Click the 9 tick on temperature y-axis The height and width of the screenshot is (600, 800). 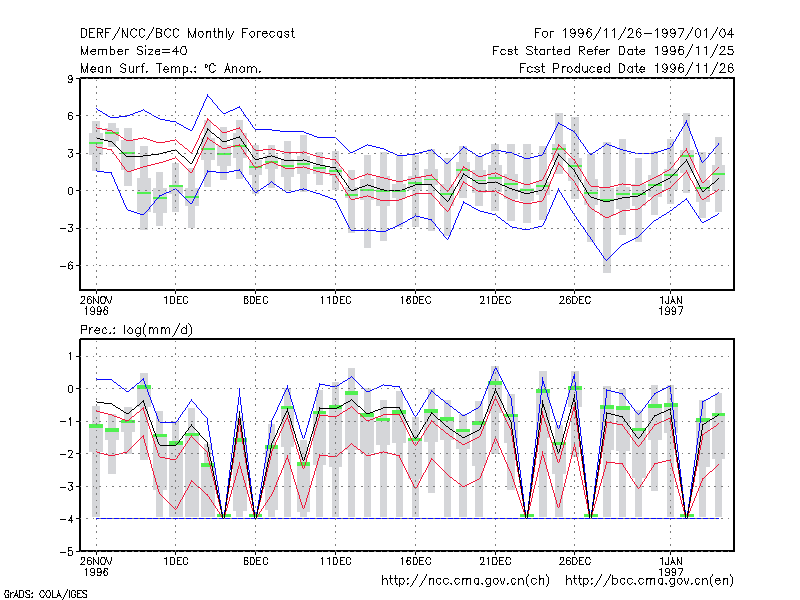[x=70, y=79]
